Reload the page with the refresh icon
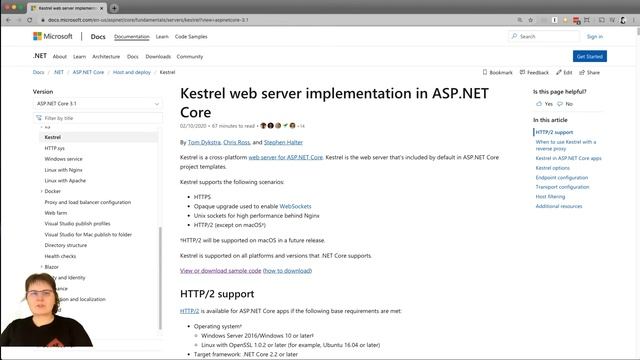 click(29, 20)
